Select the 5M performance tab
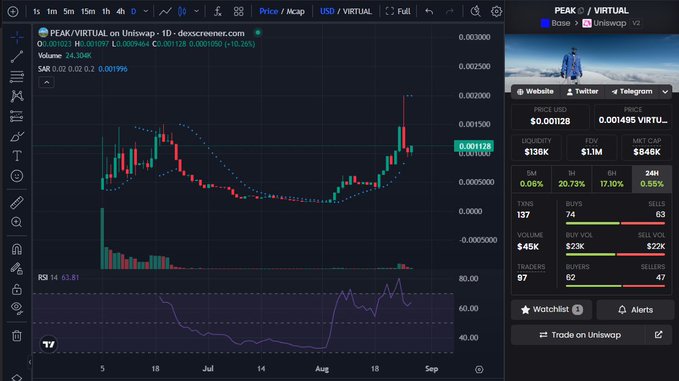 [x=531, y=179]
